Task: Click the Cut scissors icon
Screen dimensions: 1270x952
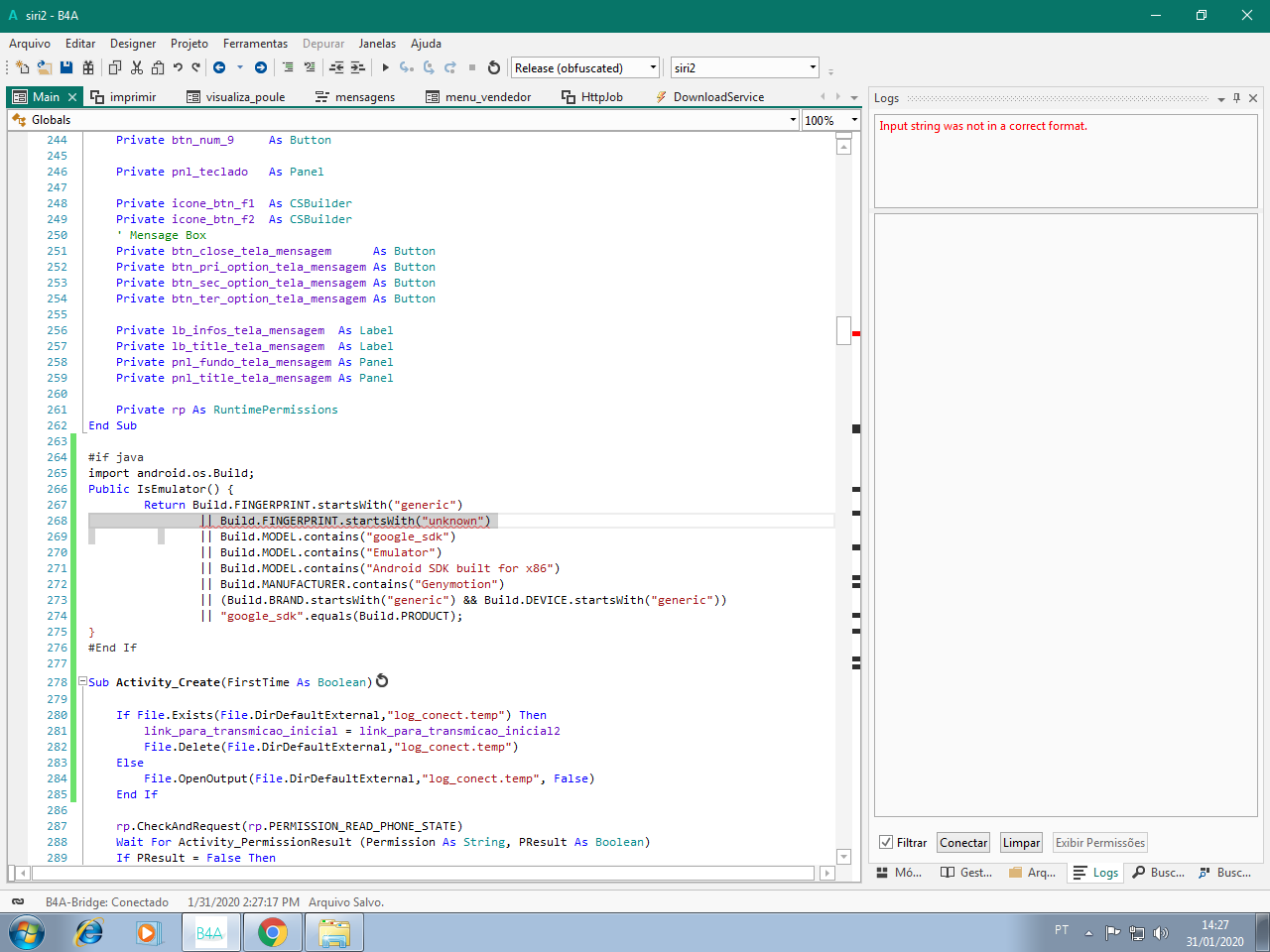Action: click(137, 67)
